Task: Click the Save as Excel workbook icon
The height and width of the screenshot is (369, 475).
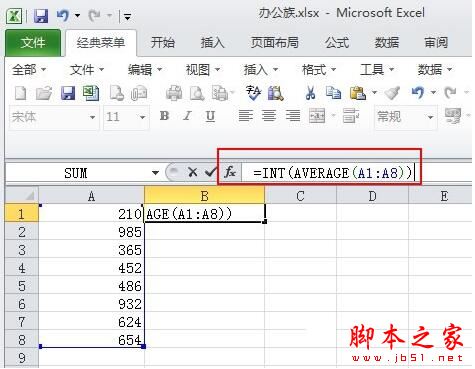Action: pos(91,93)
